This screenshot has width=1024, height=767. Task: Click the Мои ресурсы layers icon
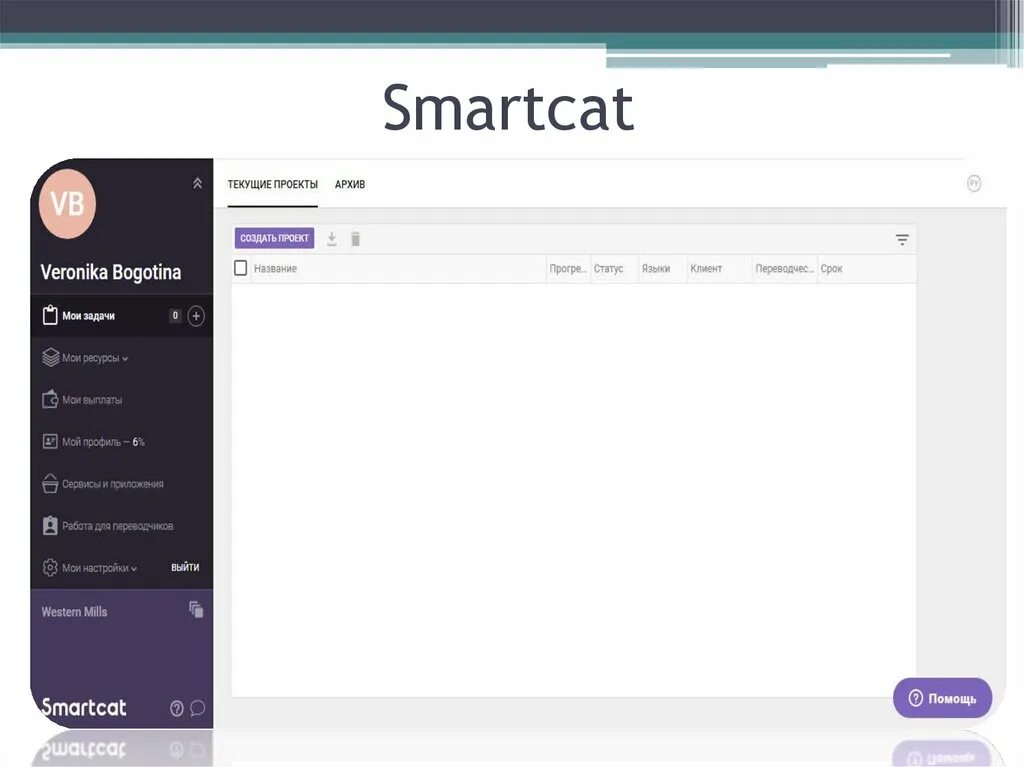pyautogui.click(x=50, y=357)
